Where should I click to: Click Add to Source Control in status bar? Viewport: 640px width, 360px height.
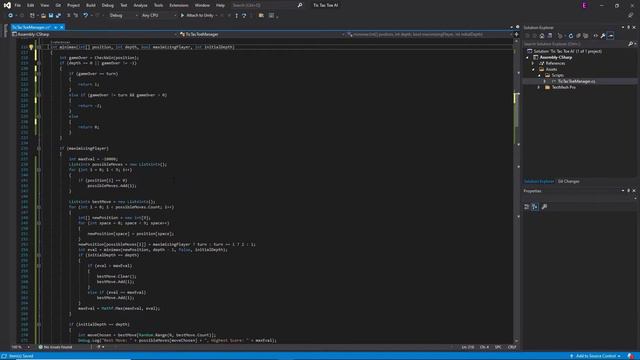tap(596, 356)
